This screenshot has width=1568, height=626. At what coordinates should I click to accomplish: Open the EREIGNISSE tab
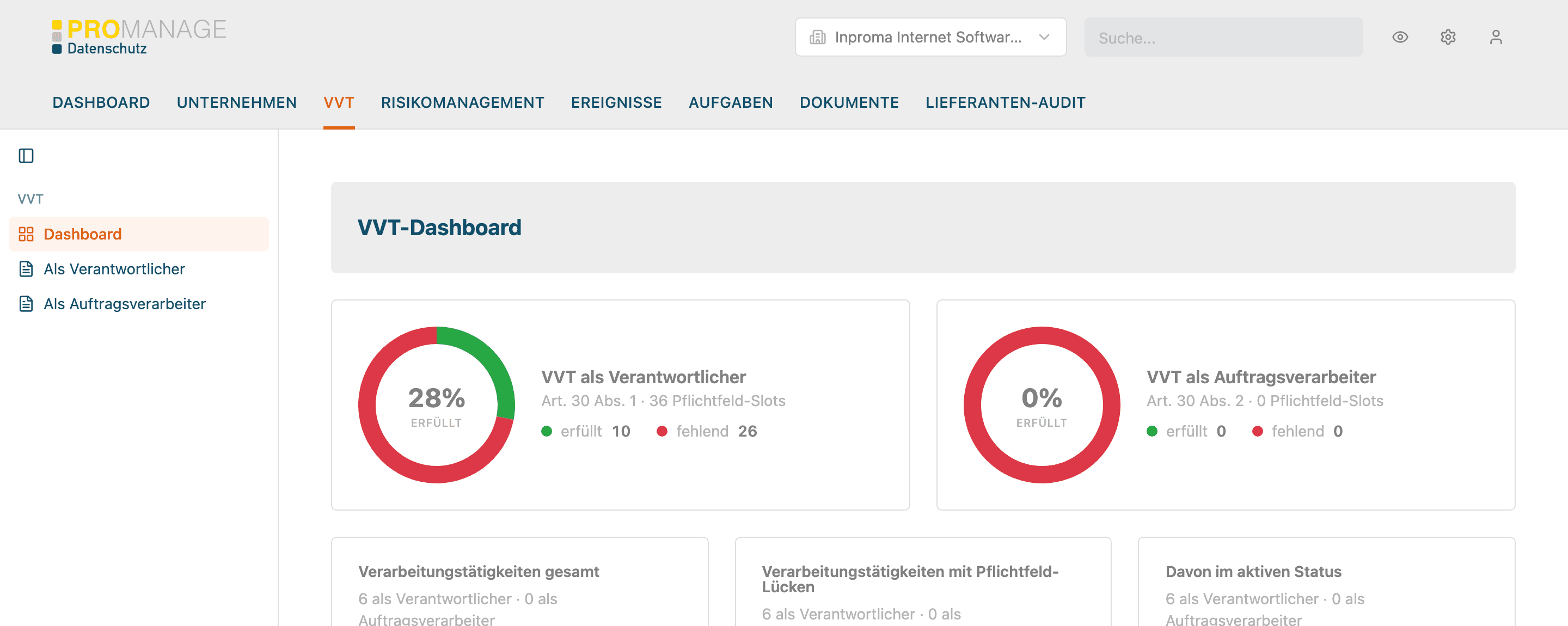click(x=617, y=102)
